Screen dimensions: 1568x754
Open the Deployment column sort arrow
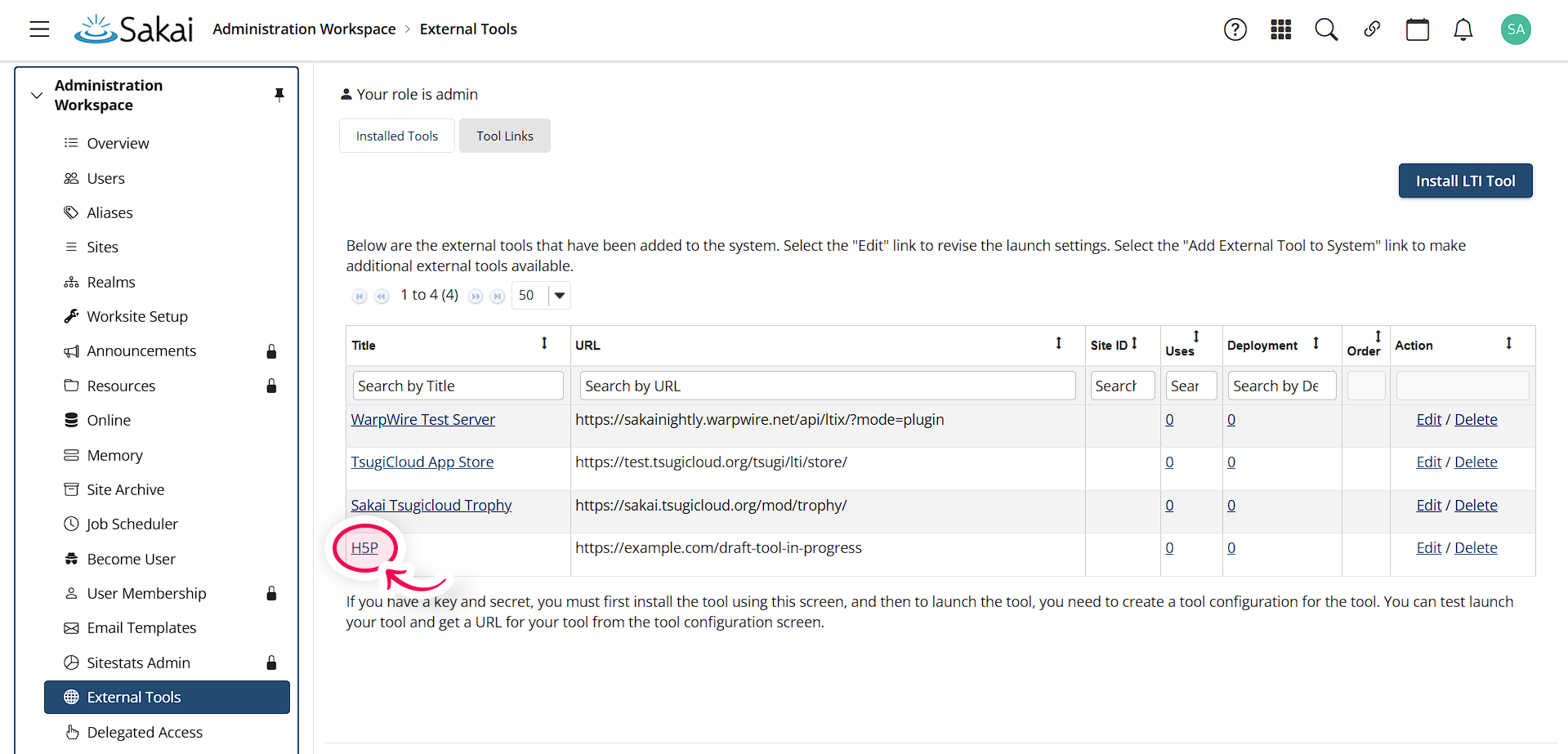click(x=1316, y=343)
